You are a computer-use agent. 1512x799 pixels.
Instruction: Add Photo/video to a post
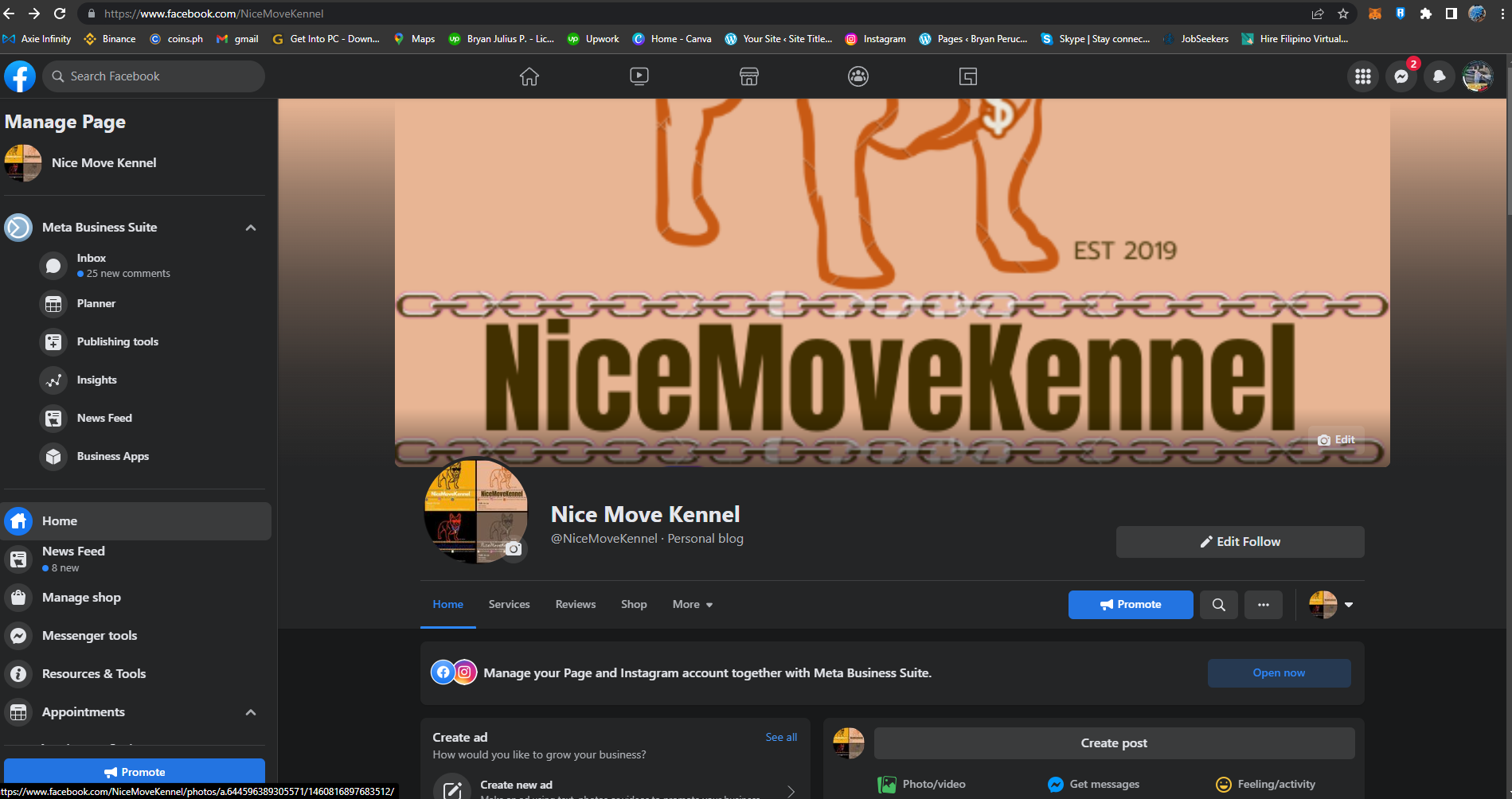point(922,785)
